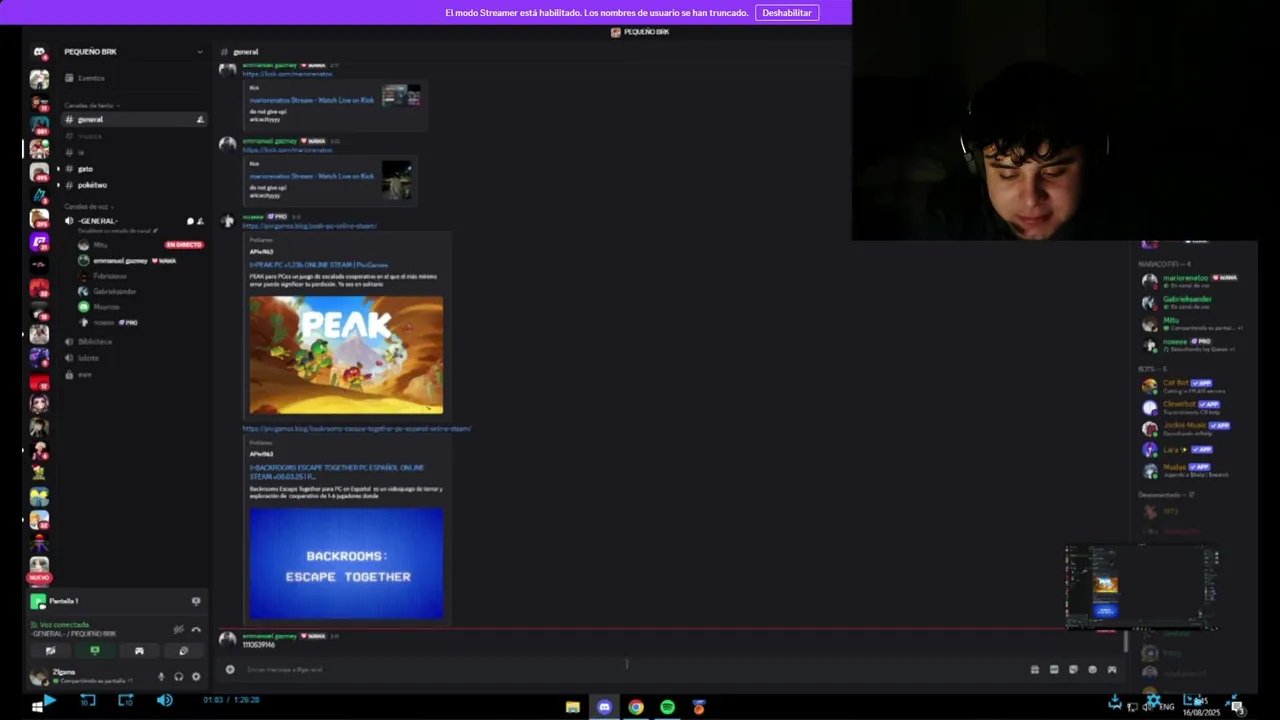Disconnect from voice with hang-up icon

pos(196,629)
